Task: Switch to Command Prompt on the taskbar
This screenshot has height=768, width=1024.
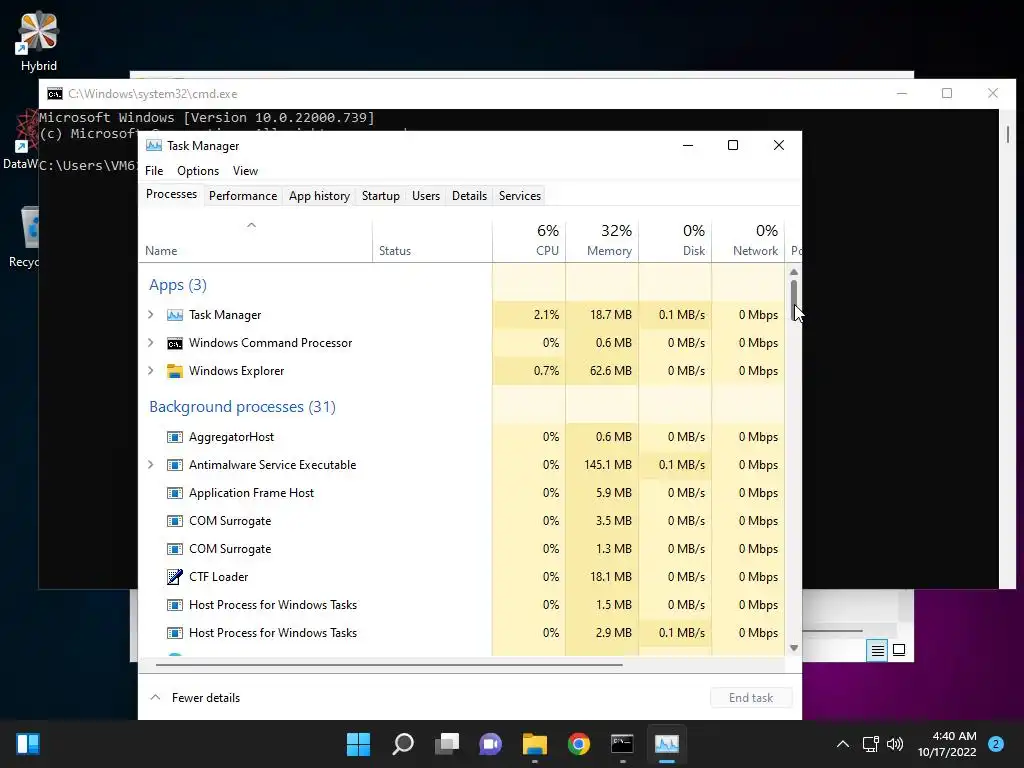Action: 622,744
